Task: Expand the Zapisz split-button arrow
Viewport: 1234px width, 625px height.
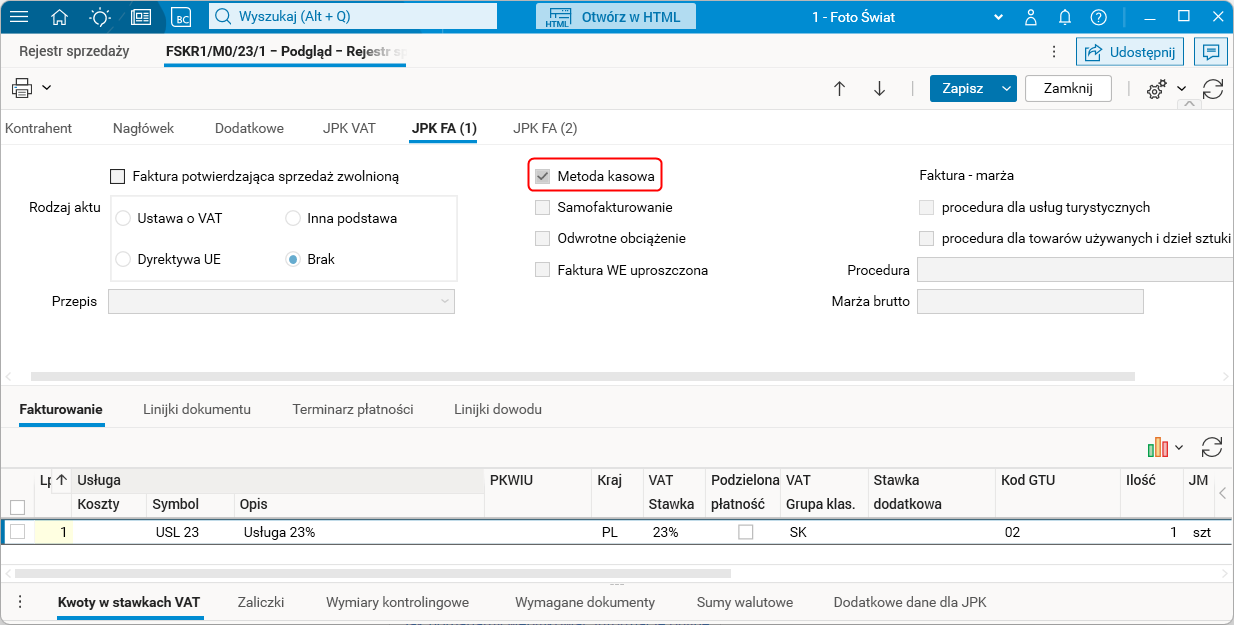Action: coord(1006,88)
